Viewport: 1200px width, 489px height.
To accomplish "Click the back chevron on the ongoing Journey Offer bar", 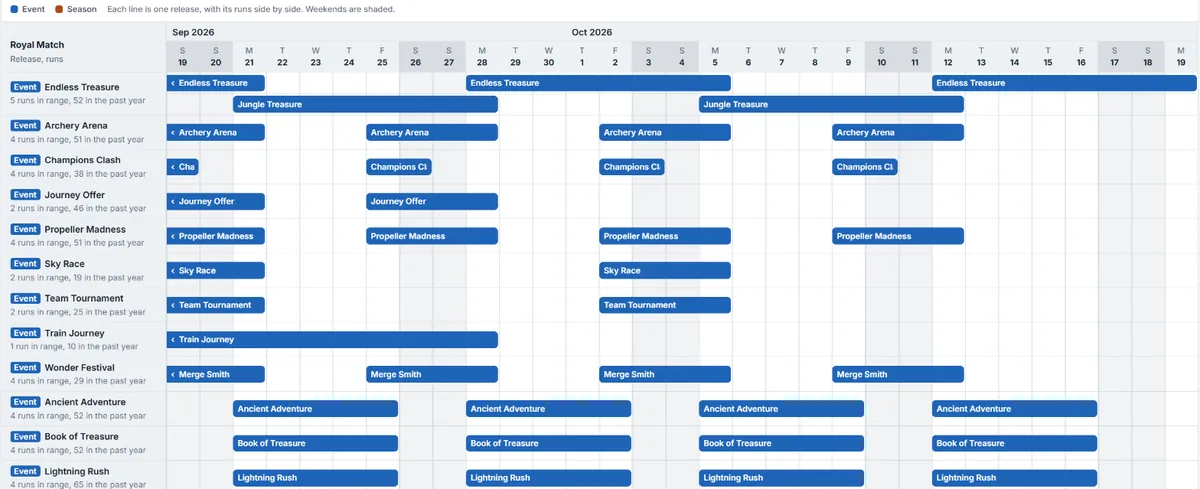I will pos(173,201).
